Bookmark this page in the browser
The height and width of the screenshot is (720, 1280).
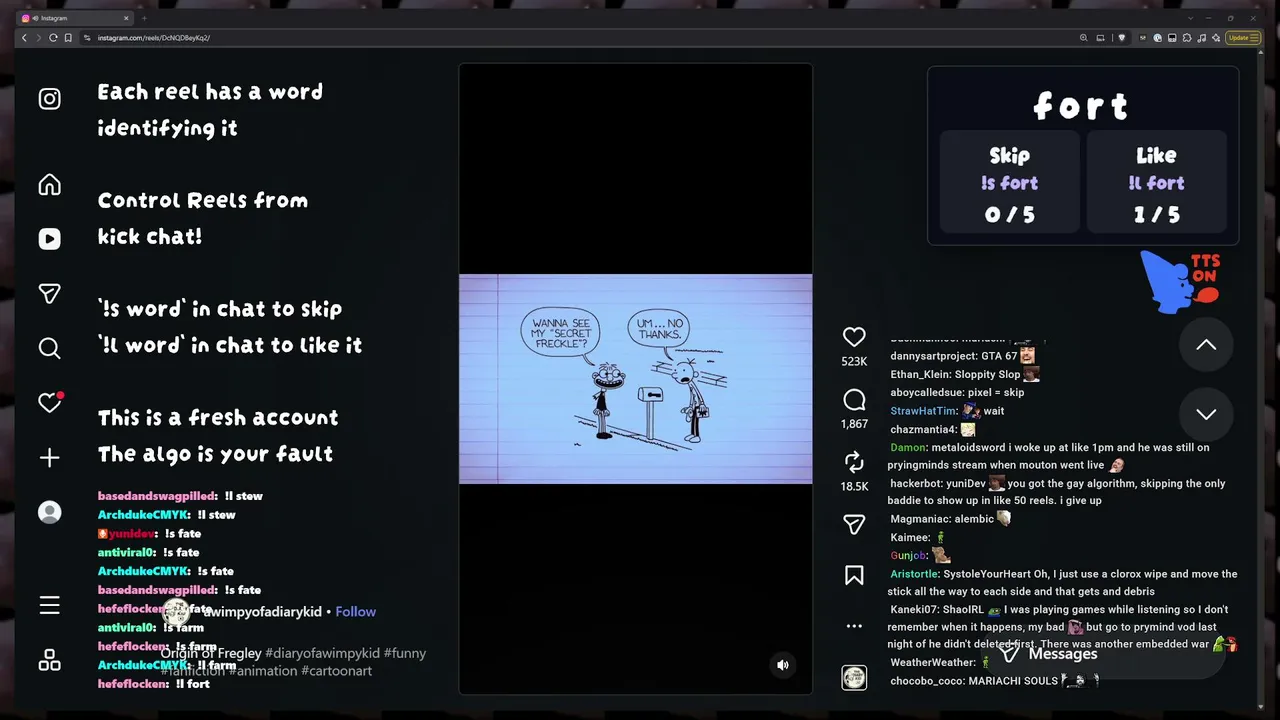[x=68, y=38]
